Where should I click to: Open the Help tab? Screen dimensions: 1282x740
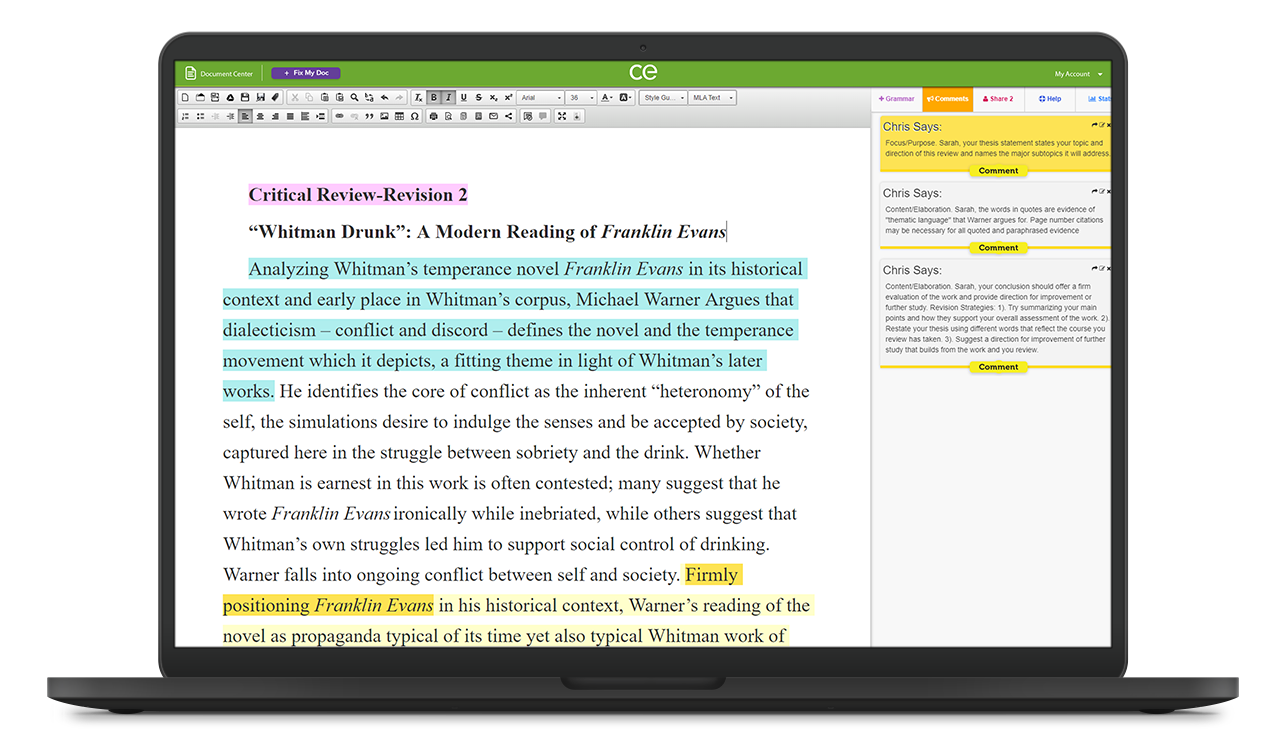point(1050,99)
